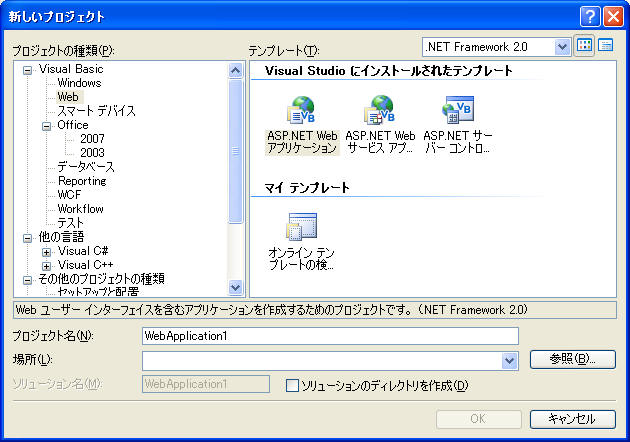Expand the Visual C# node
The image size is (630, 442).
[x=47, y=252]
